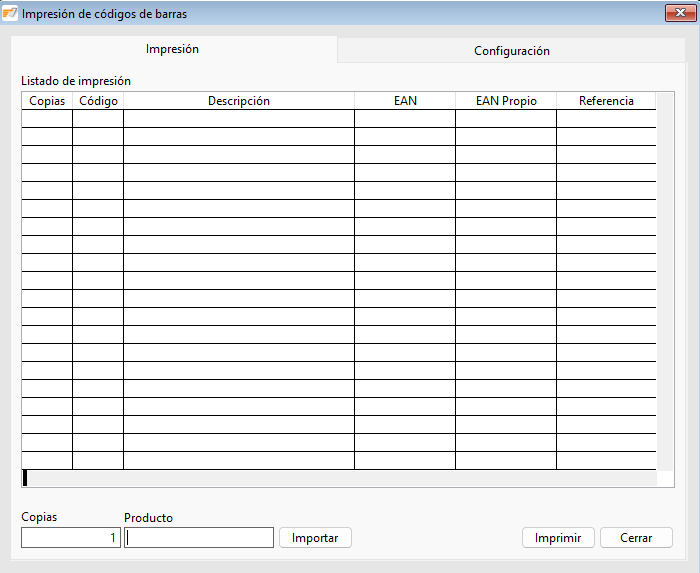Click the Importar button
700x573 pixels.
point(315,538)
